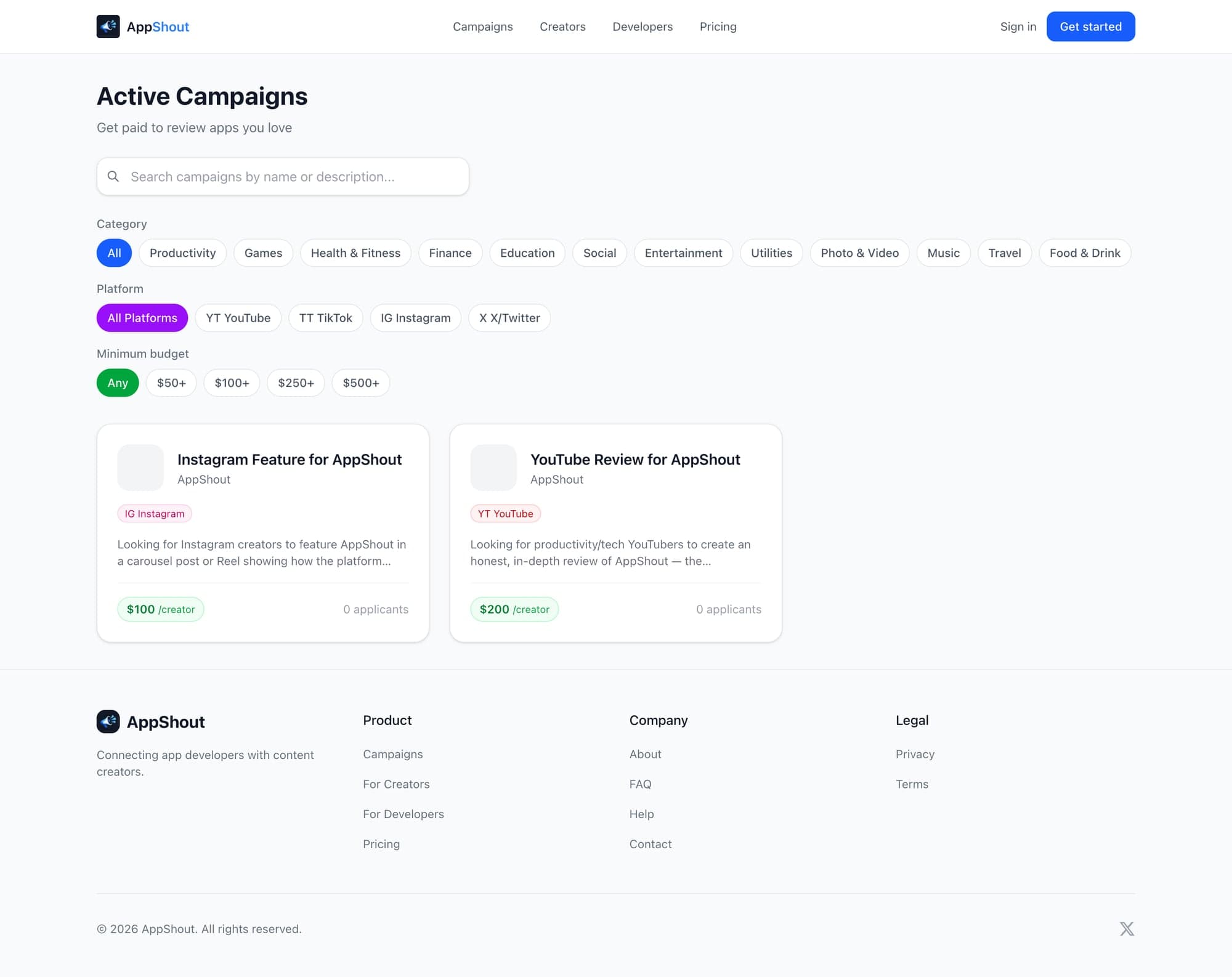Click the AppShout logo in the header

(x=142, y=26)
